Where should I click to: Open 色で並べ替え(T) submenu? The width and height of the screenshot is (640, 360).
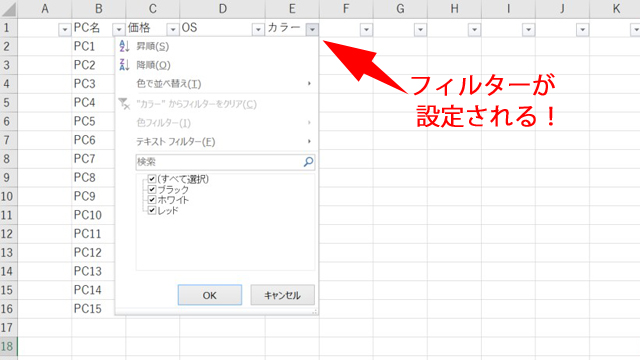click(216, 84)
